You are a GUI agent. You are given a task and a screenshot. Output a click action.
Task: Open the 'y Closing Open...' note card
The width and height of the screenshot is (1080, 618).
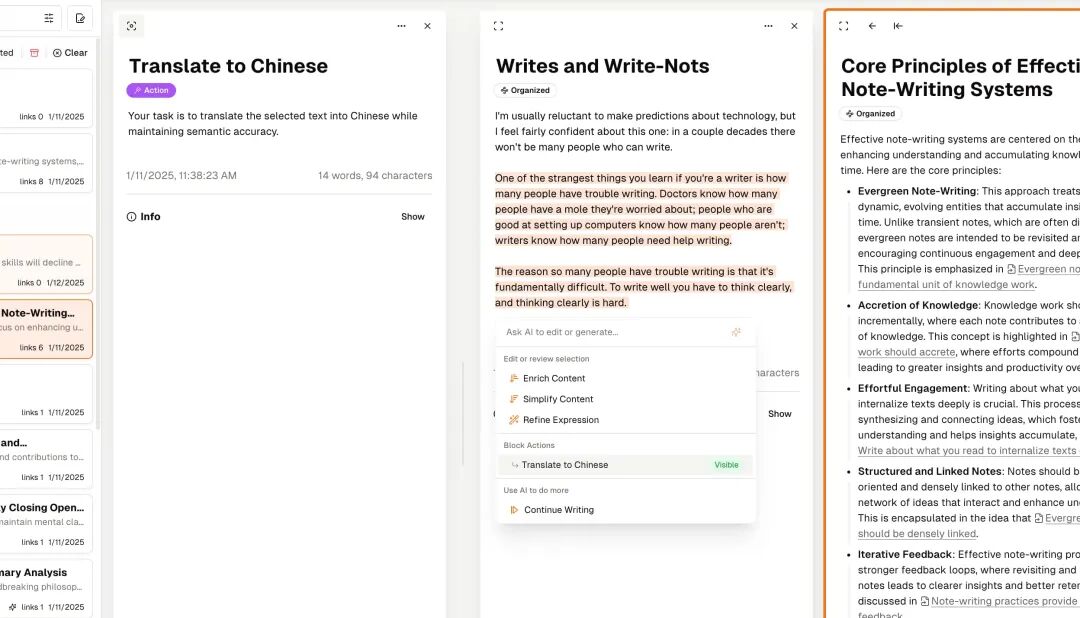pos(46,524)
